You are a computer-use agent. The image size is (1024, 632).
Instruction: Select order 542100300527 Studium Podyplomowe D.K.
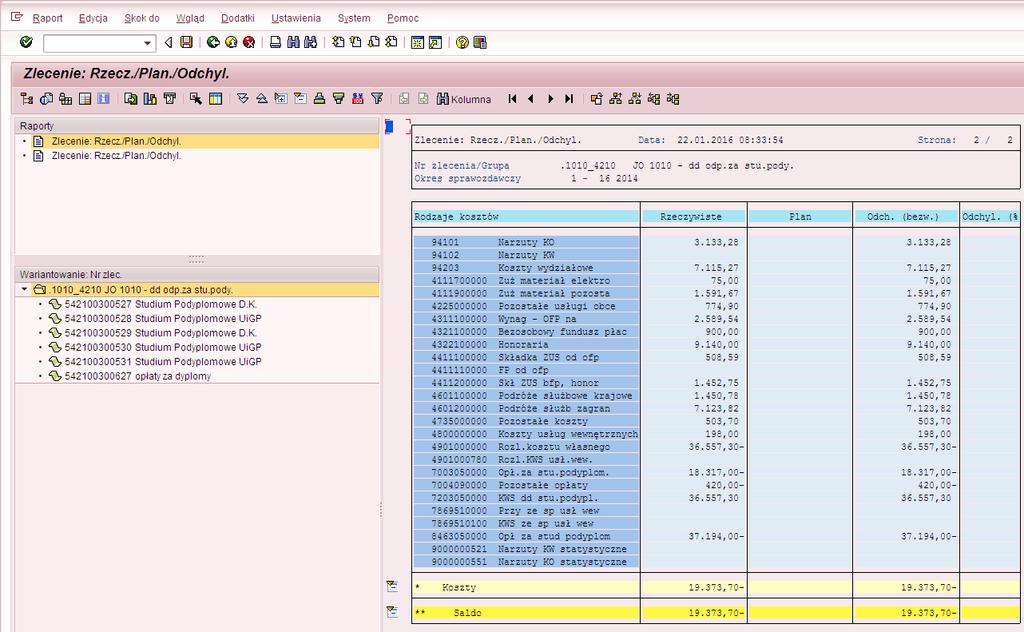coord(161,304)
